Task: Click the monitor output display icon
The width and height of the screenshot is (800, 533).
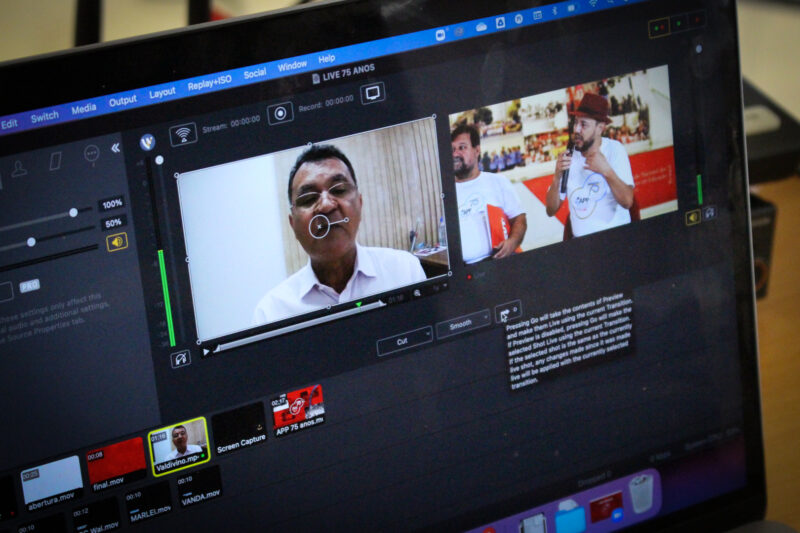Action: coord(372,93)
